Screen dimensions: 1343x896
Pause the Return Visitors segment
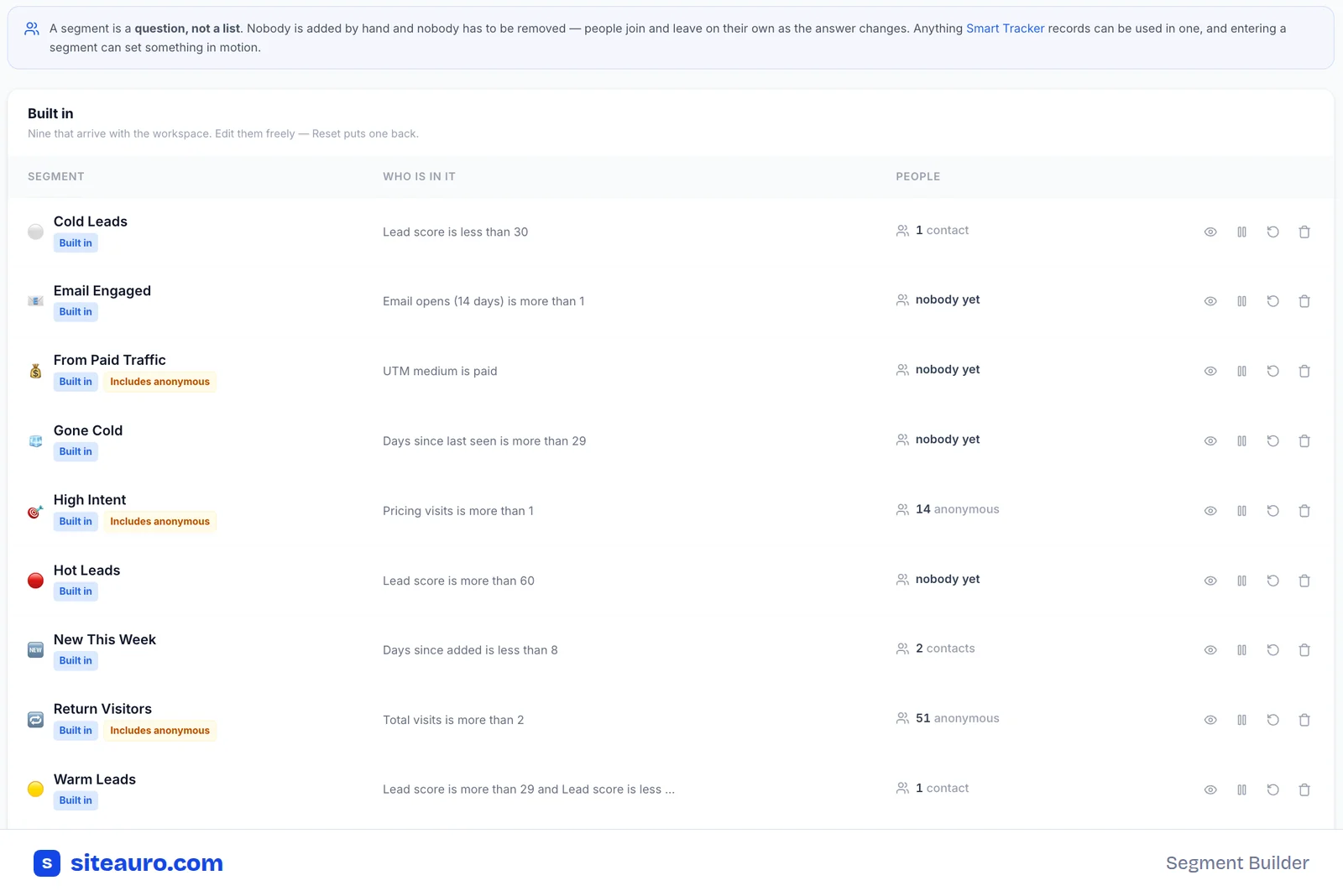(1241, 720)
